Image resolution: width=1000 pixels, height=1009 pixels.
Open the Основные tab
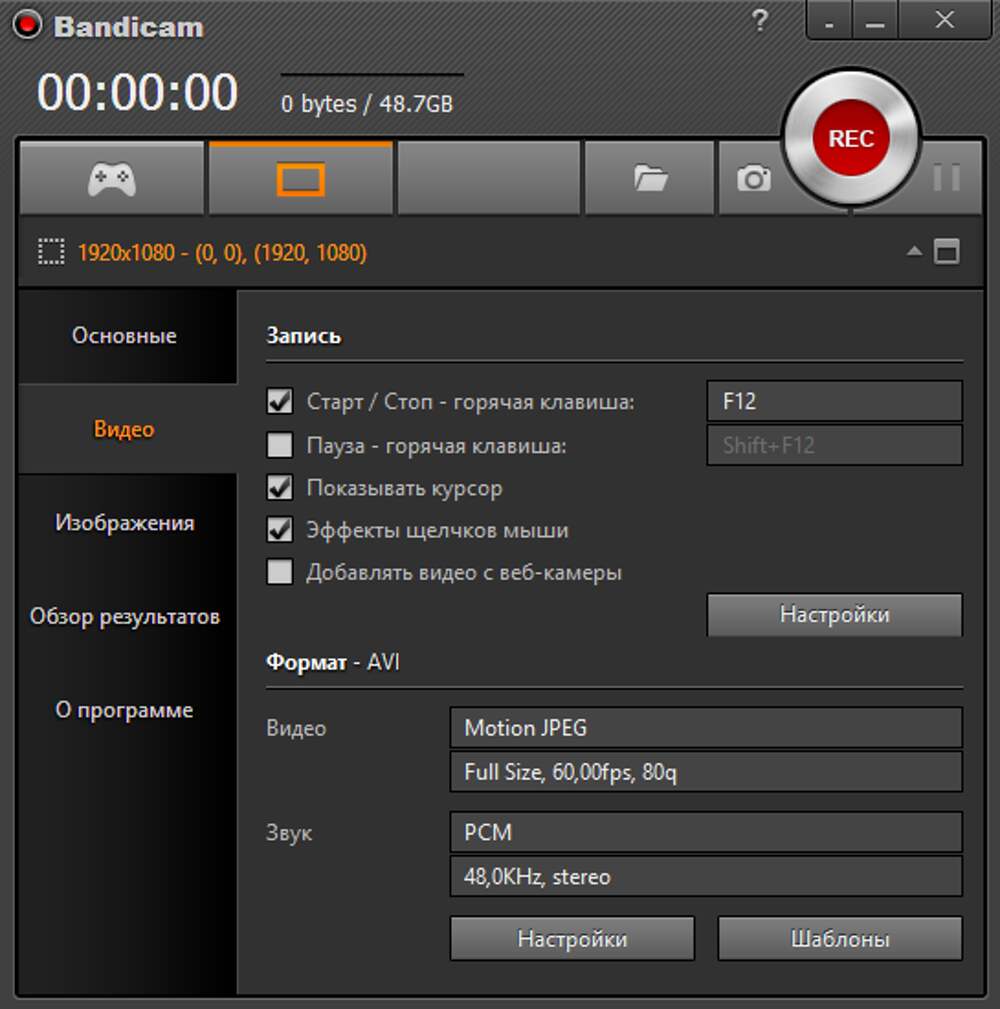pyautogui.click(x=124, y=336)
